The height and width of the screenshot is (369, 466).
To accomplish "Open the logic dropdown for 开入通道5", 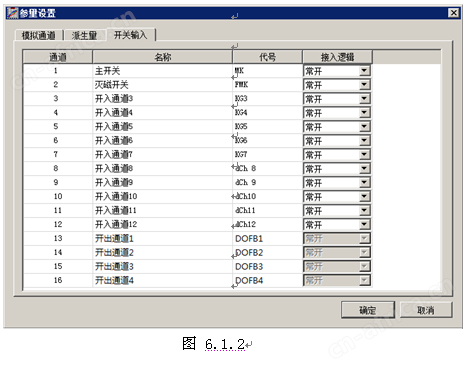I will [x=364, y=127].
